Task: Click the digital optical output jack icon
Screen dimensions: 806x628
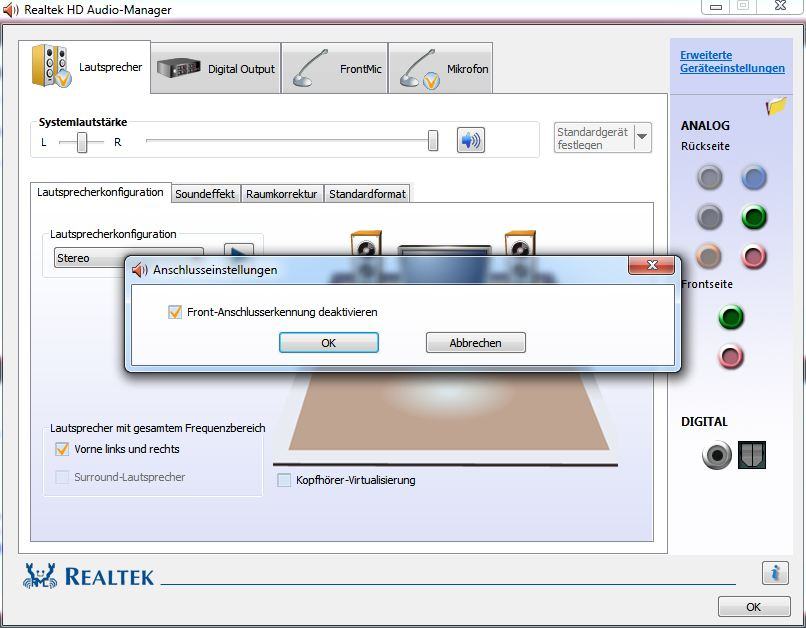Action: [752, 455]
